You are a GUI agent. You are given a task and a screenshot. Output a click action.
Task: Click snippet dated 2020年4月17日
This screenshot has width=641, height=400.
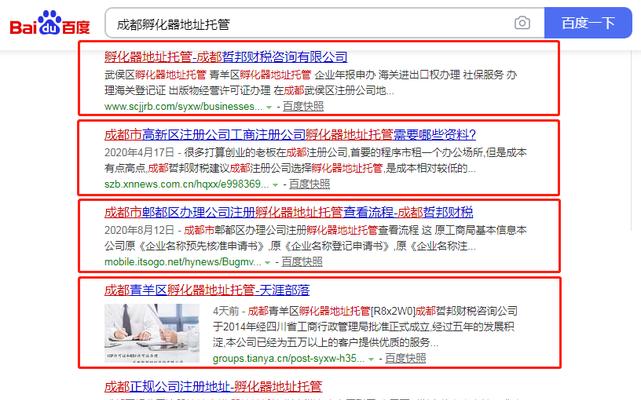(x=316, y=160)
